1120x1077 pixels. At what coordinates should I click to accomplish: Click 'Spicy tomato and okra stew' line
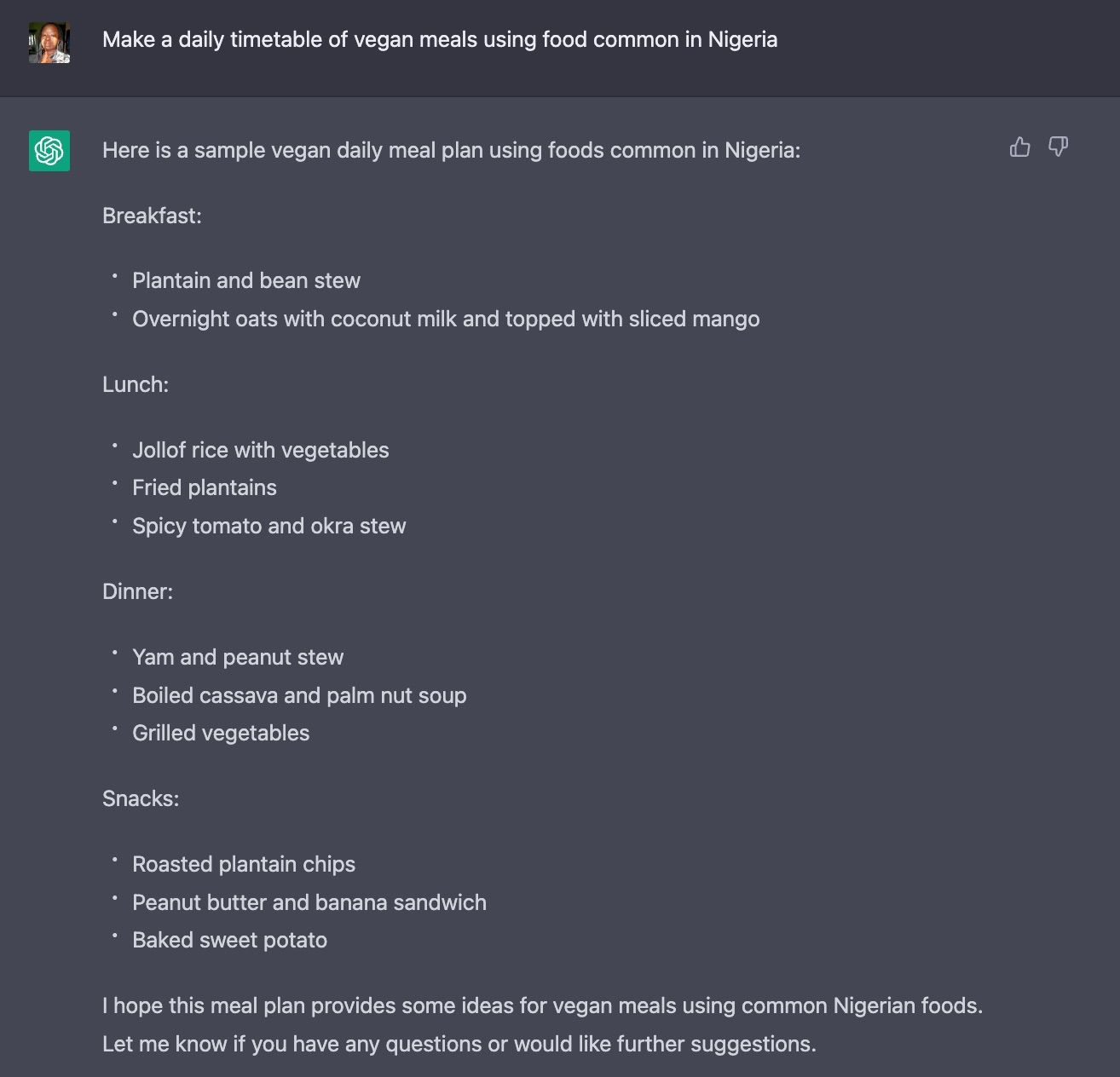click(x=269, y=526)
